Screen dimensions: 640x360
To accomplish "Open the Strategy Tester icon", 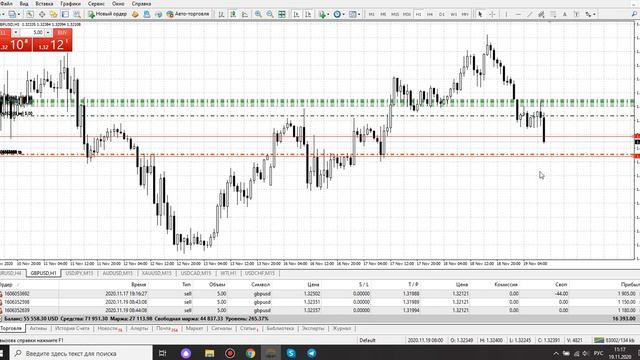I will tap(77, 14).
